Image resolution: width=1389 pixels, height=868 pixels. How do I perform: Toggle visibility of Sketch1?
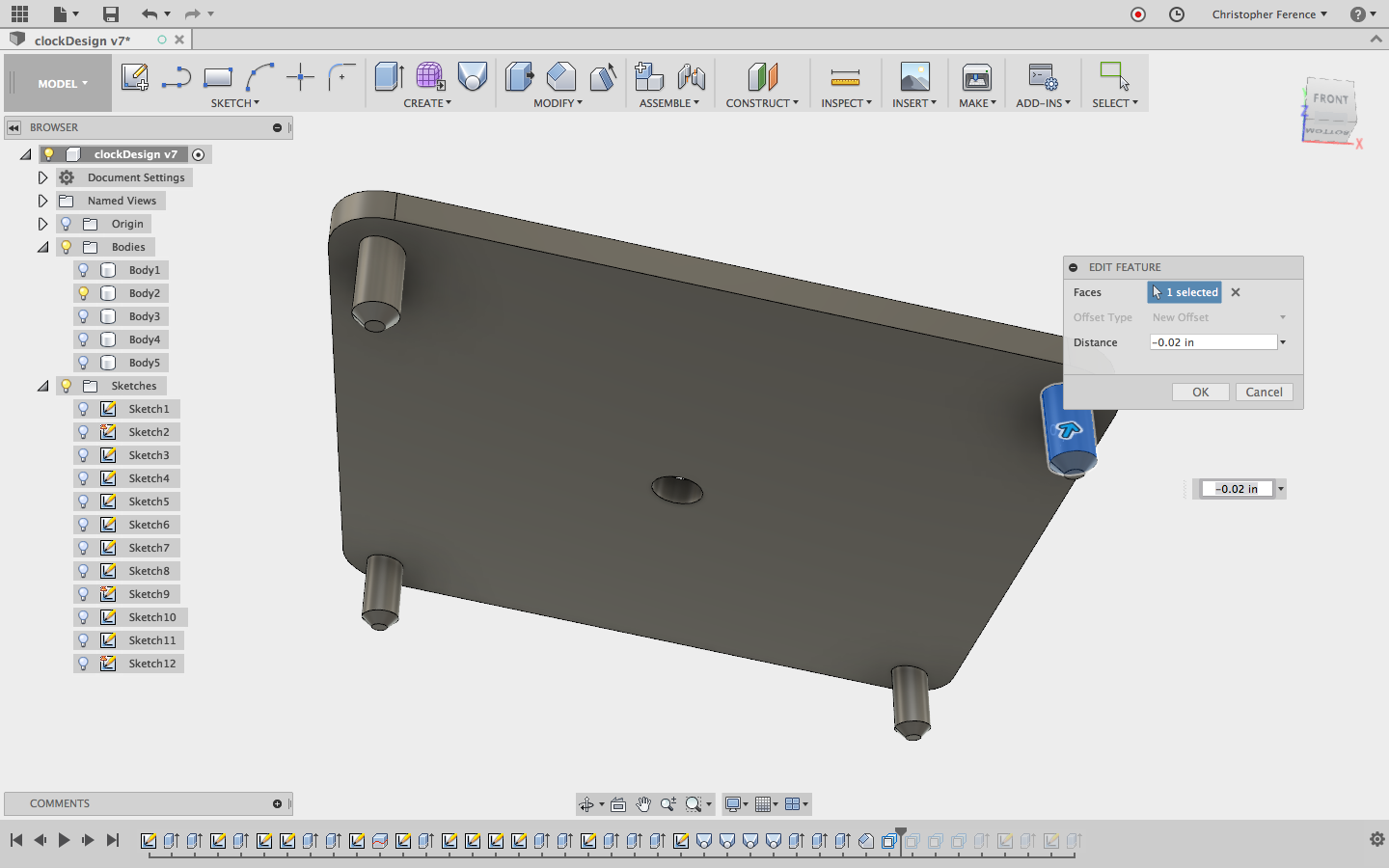pyautogui.click(x=84, y=409)
